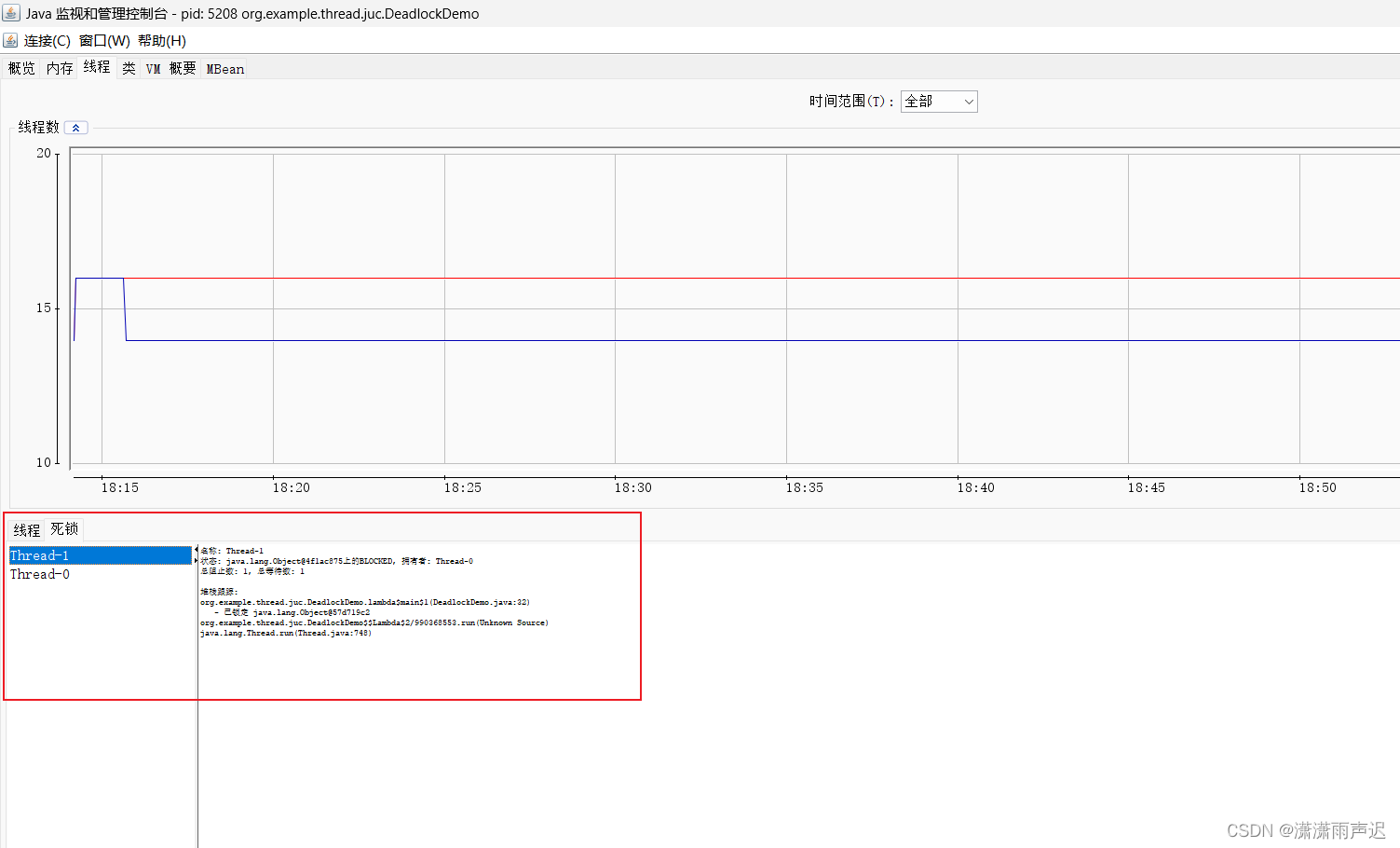Select the 线程 top tab
Image resolution: width=1400 pixels, height=848 pixels.
click(97, 67)
